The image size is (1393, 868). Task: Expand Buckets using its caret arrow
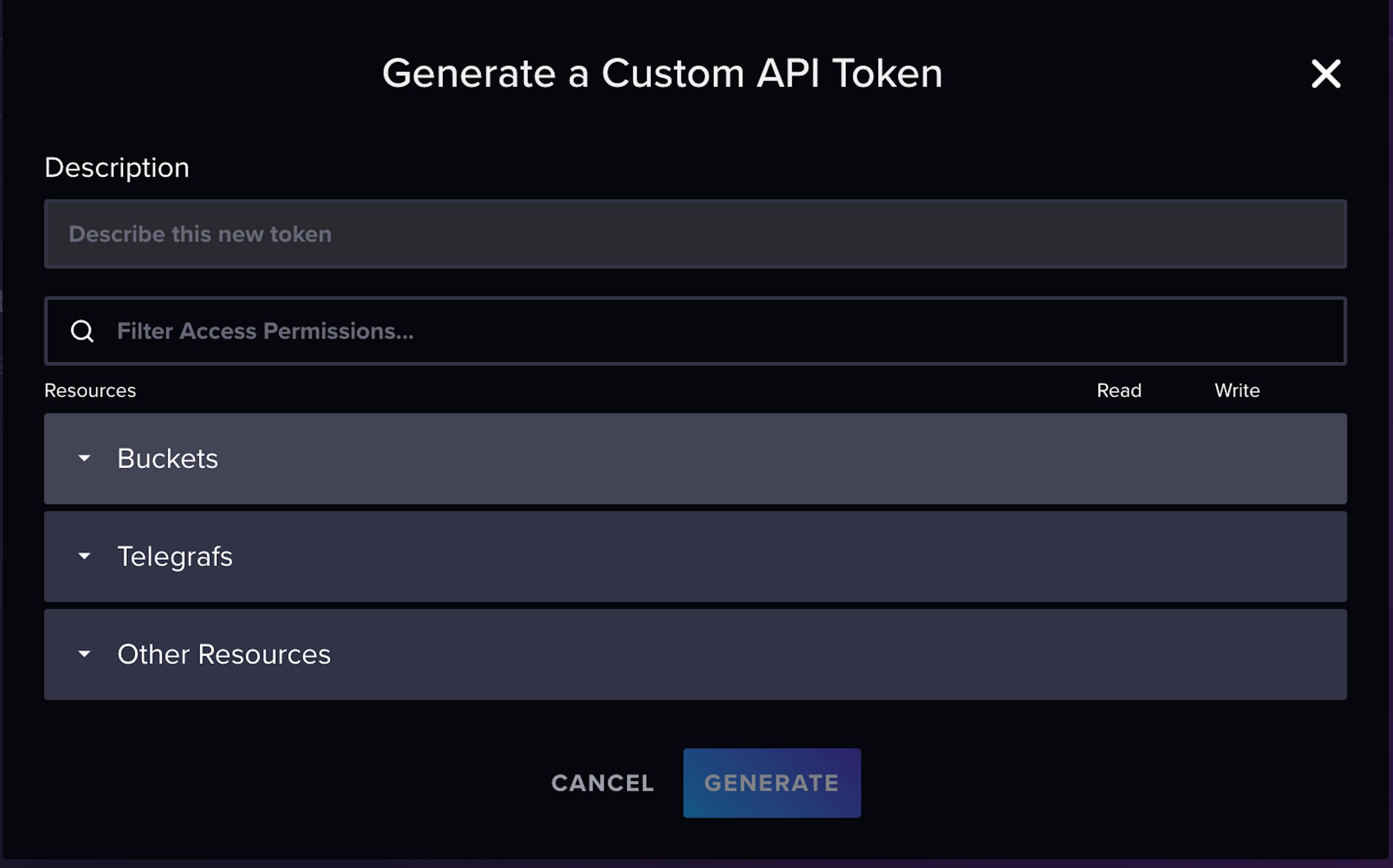tap(85, 458)
